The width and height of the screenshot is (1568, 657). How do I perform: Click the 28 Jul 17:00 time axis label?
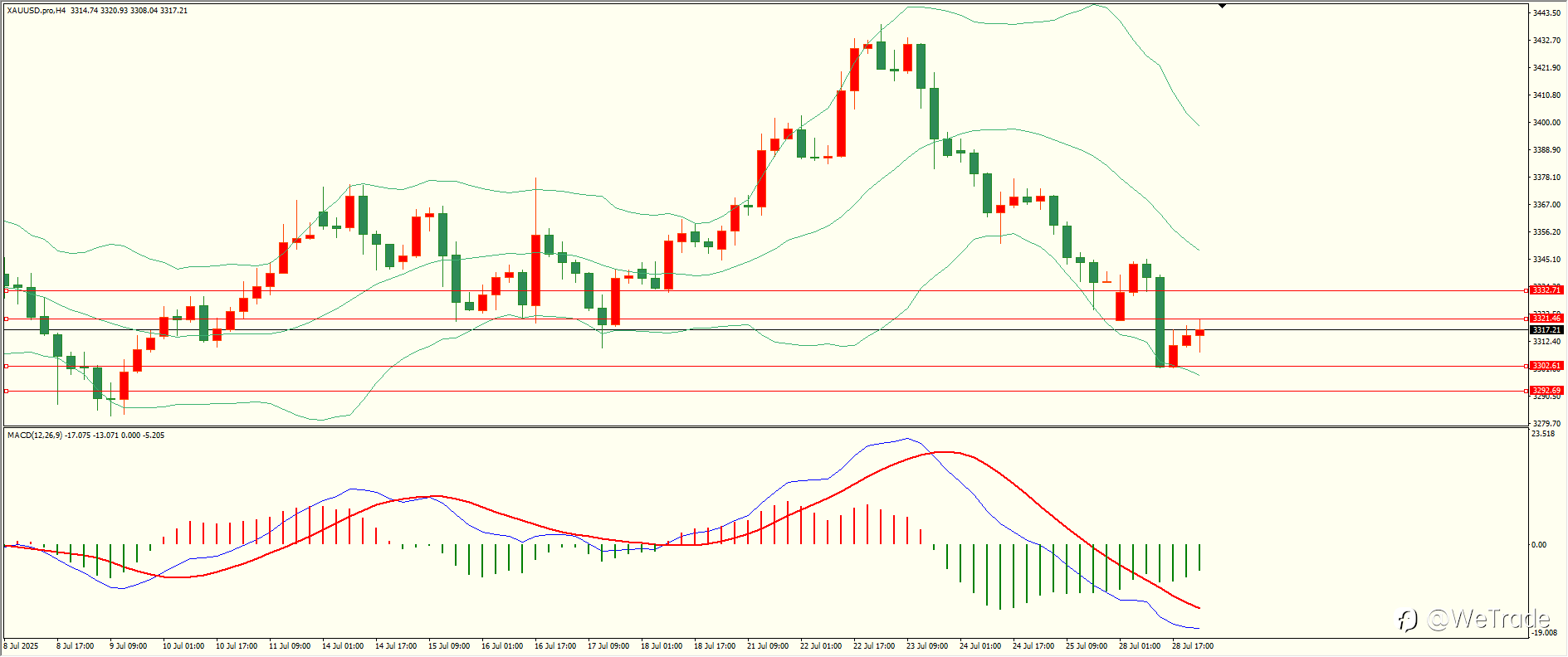[x=1193, y=646]
